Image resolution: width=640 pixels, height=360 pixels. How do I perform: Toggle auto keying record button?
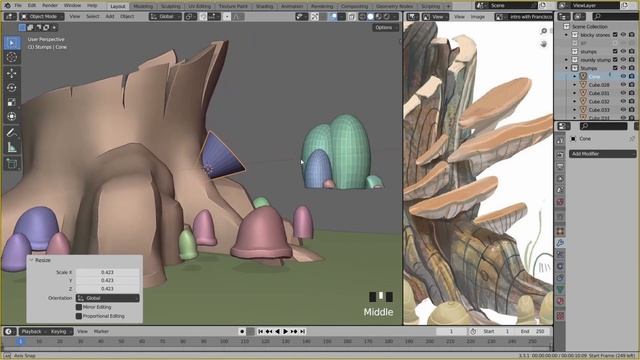click(242, 331)
